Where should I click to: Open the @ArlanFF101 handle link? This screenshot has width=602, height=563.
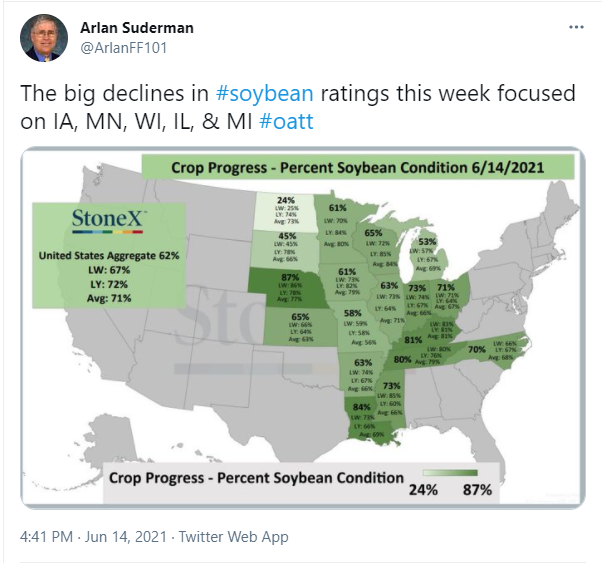[123, 48]
